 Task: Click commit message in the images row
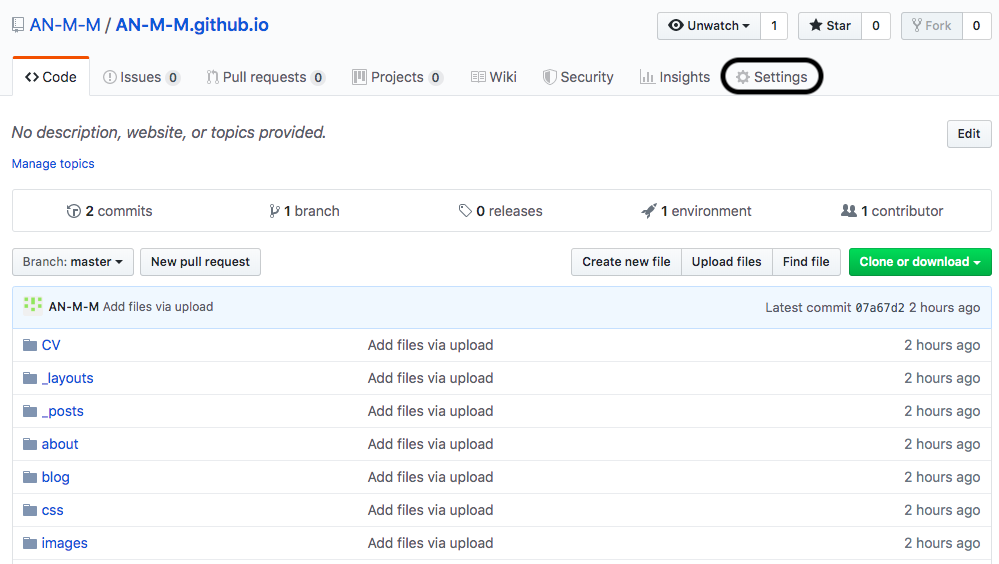point(431,543)
